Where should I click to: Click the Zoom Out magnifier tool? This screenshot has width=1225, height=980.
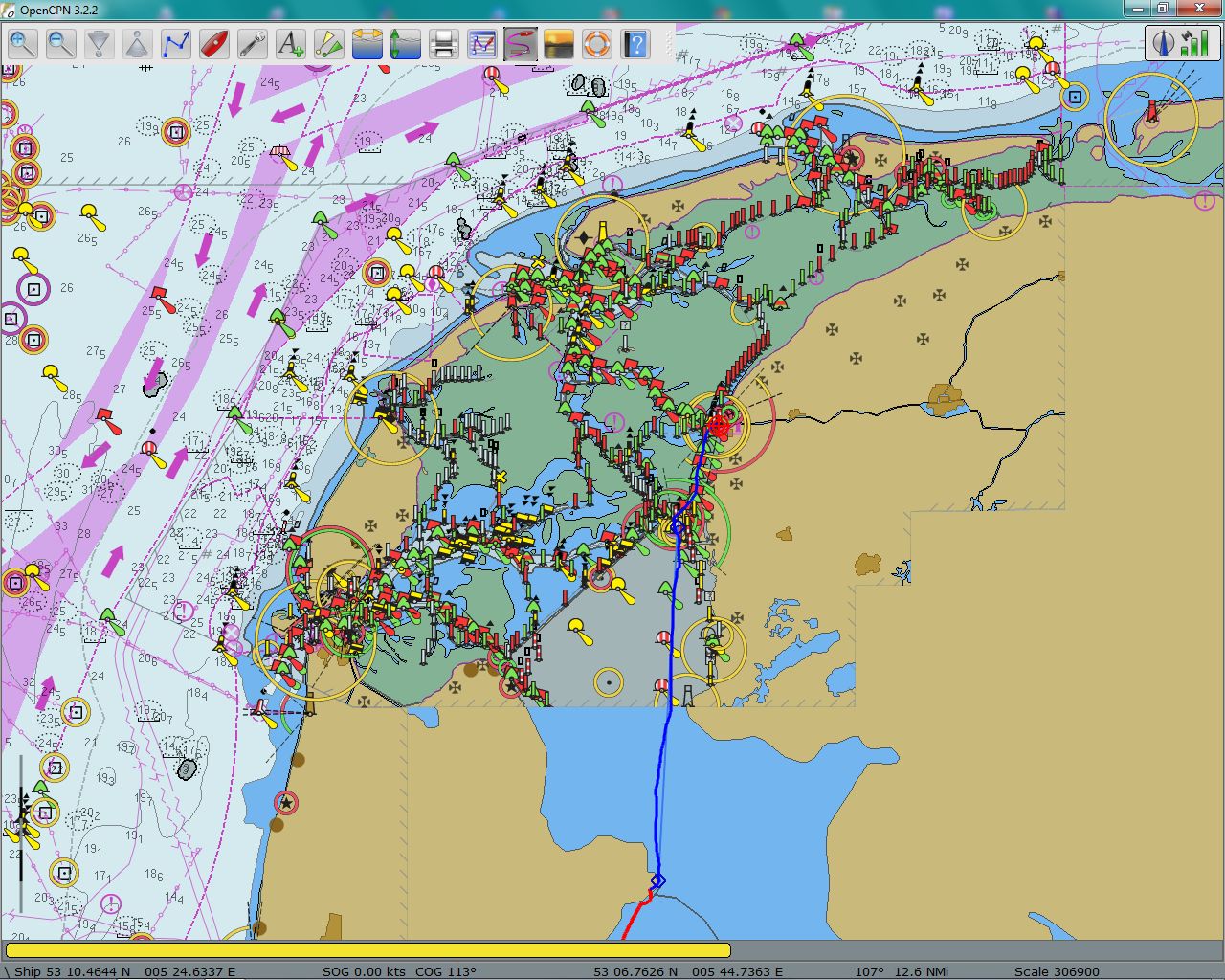point(61,44)
